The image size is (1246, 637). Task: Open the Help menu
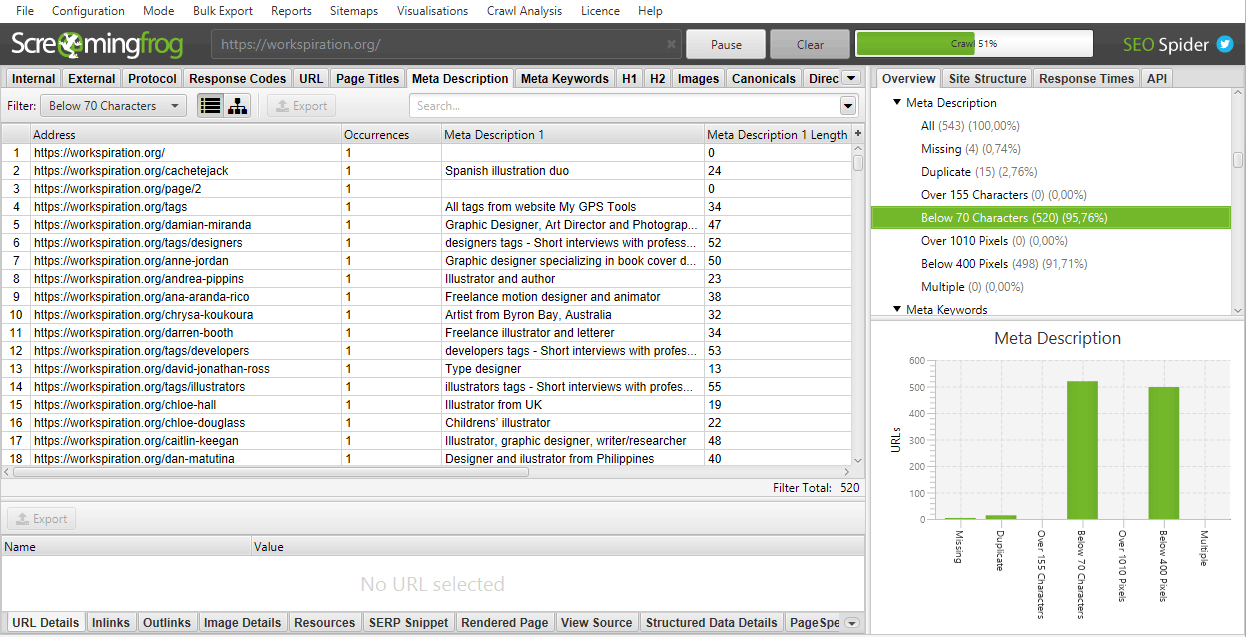pyautogui.click(x=650, y=11)
